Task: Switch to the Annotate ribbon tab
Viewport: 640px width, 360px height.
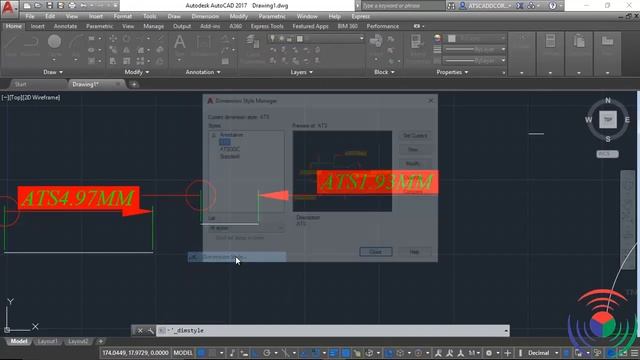Action: coord(65,26)
